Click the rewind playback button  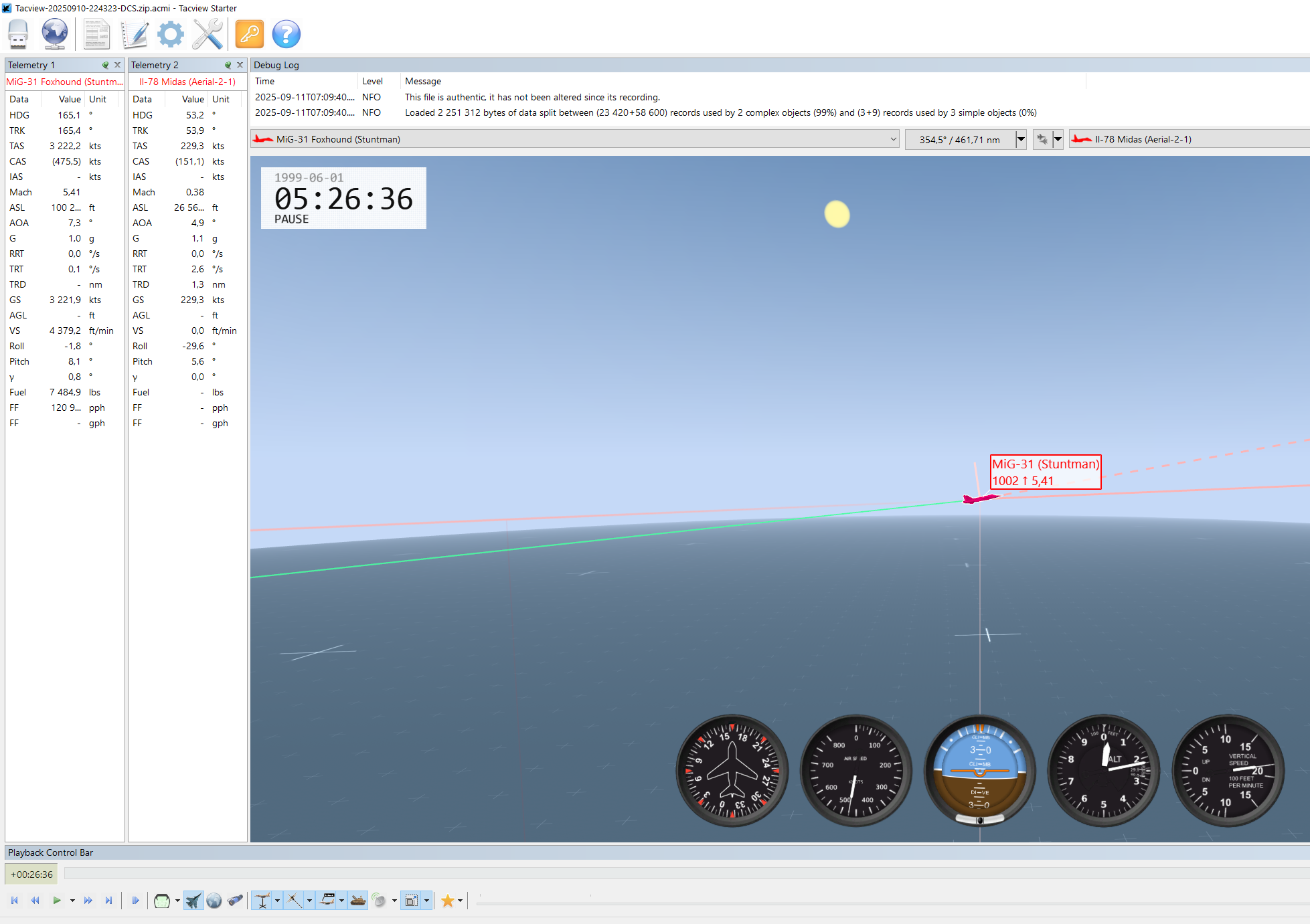tap(35, 901)
